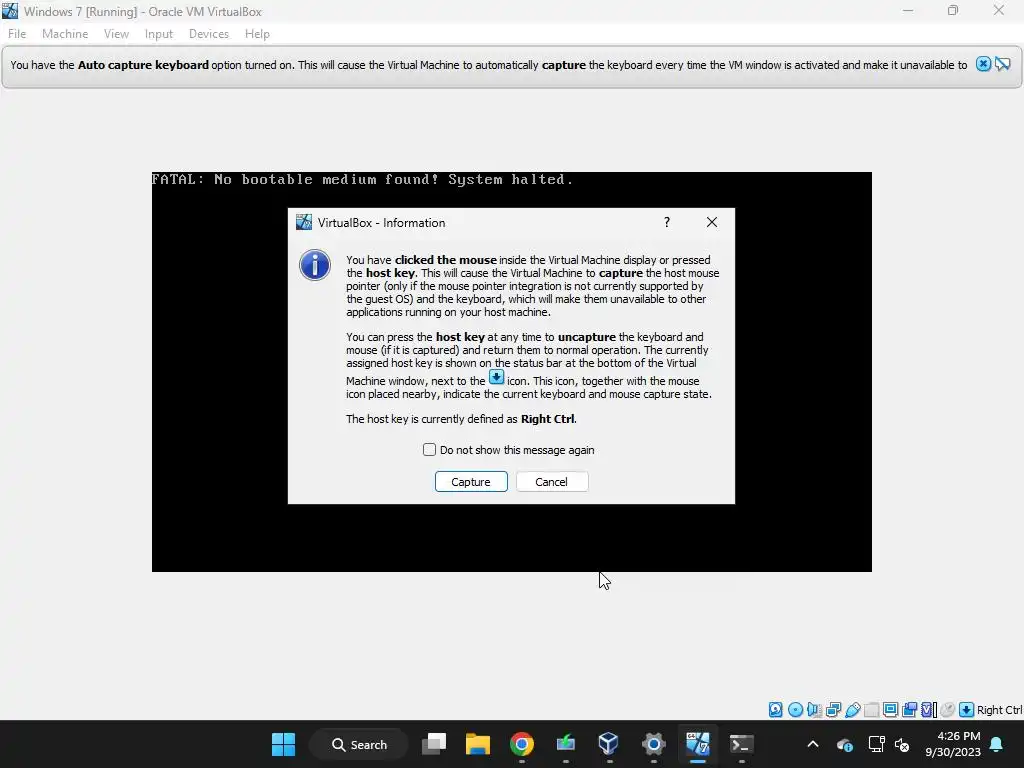
Task: Click the USB devices indicator icon
Action: point(853,710)
